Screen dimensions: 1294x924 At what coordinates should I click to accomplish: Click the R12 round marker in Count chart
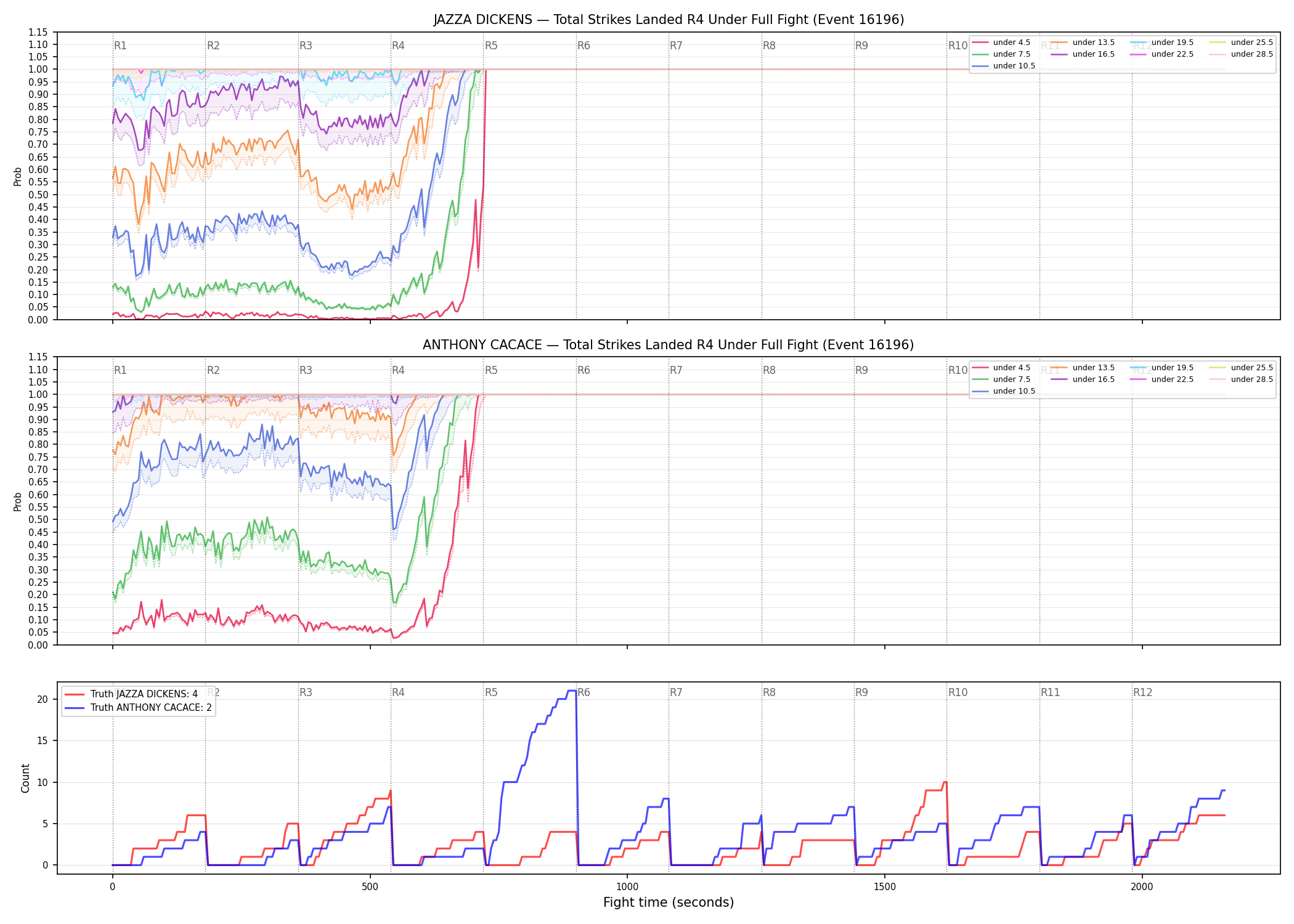click(x=1143, y=692)
